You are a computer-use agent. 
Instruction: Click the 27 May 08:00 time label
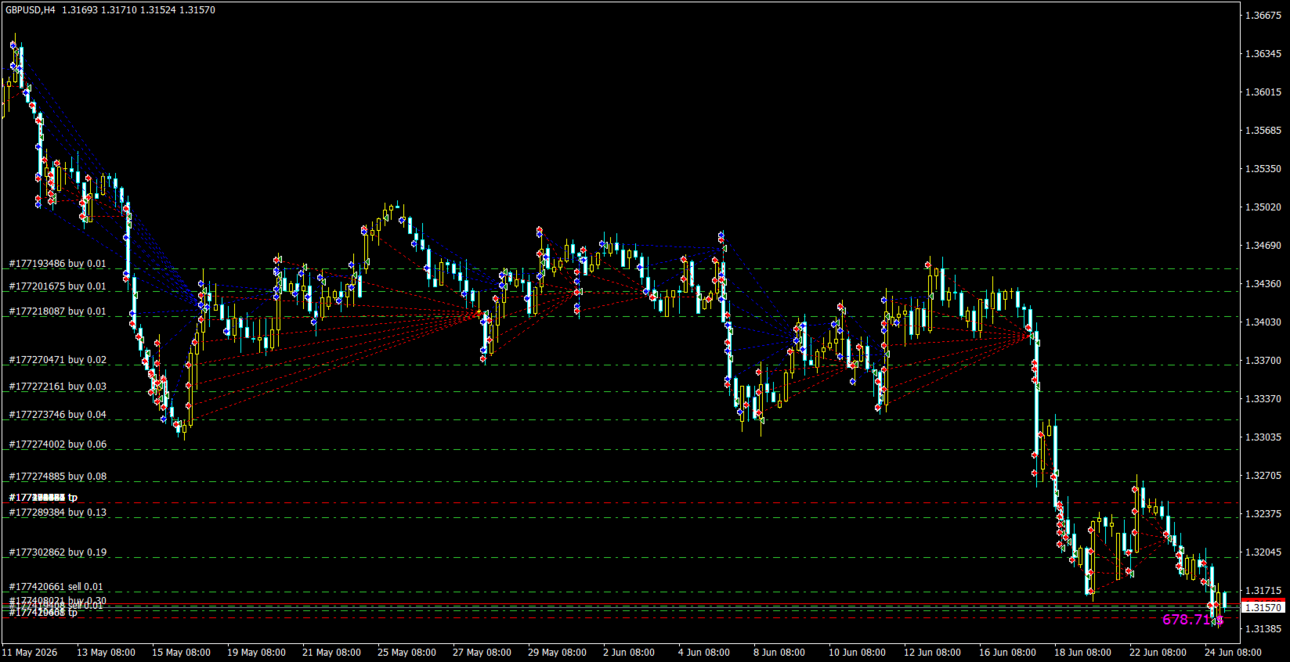tap(482, 652)
